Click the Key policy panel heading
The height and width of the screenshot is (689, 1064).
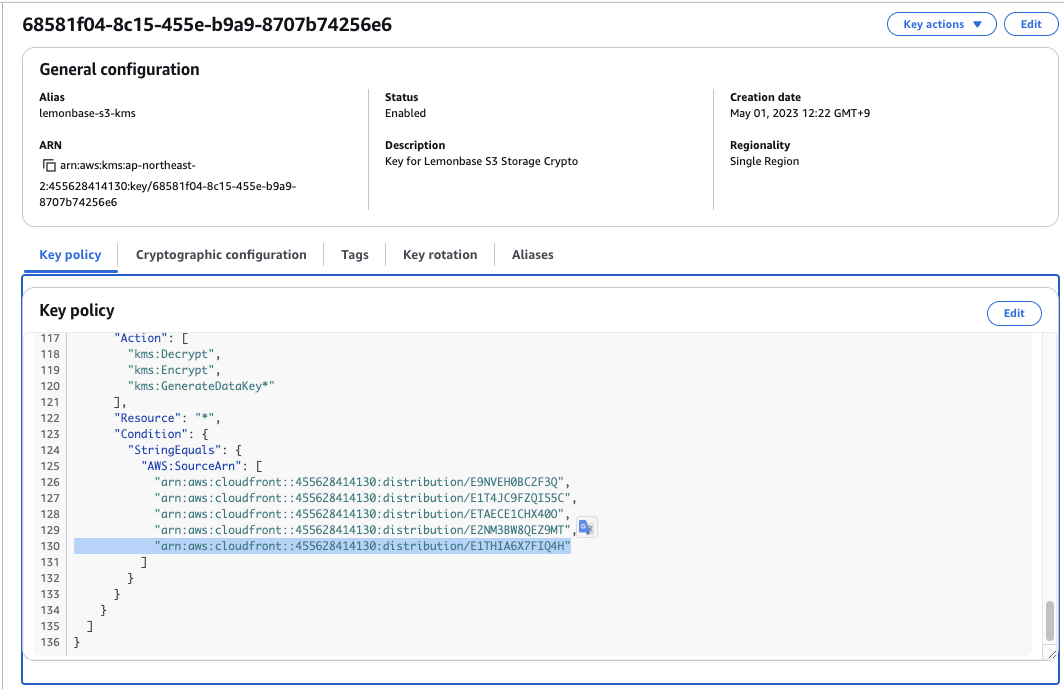click(x=77, y=310)
